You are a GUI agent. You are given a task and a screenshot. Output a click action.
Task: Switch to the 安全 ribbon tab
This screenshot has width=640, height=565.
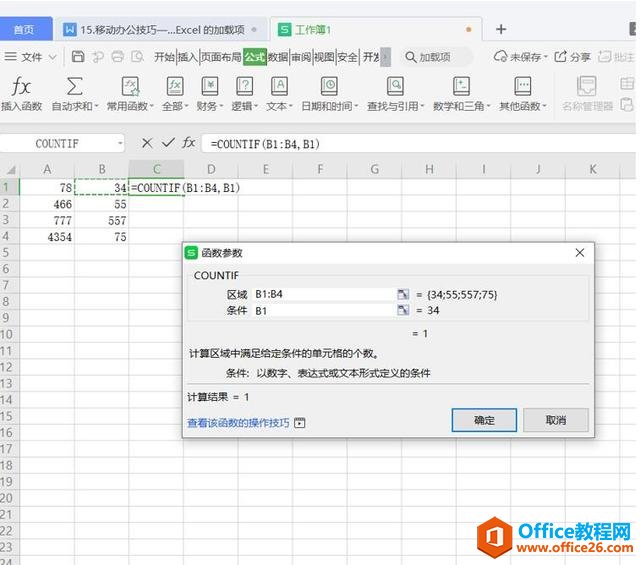[348, 57]
